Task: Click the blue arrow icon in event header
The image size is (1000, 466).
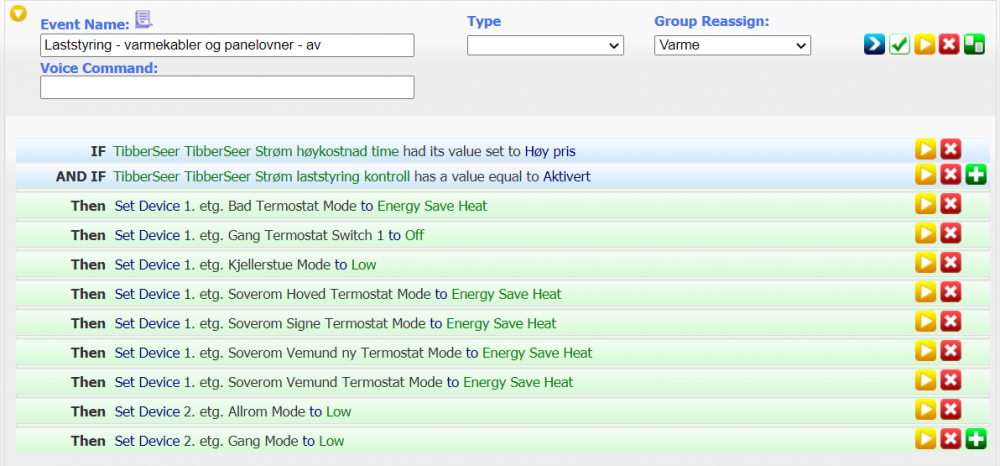Action: click(x=874, y=45)
